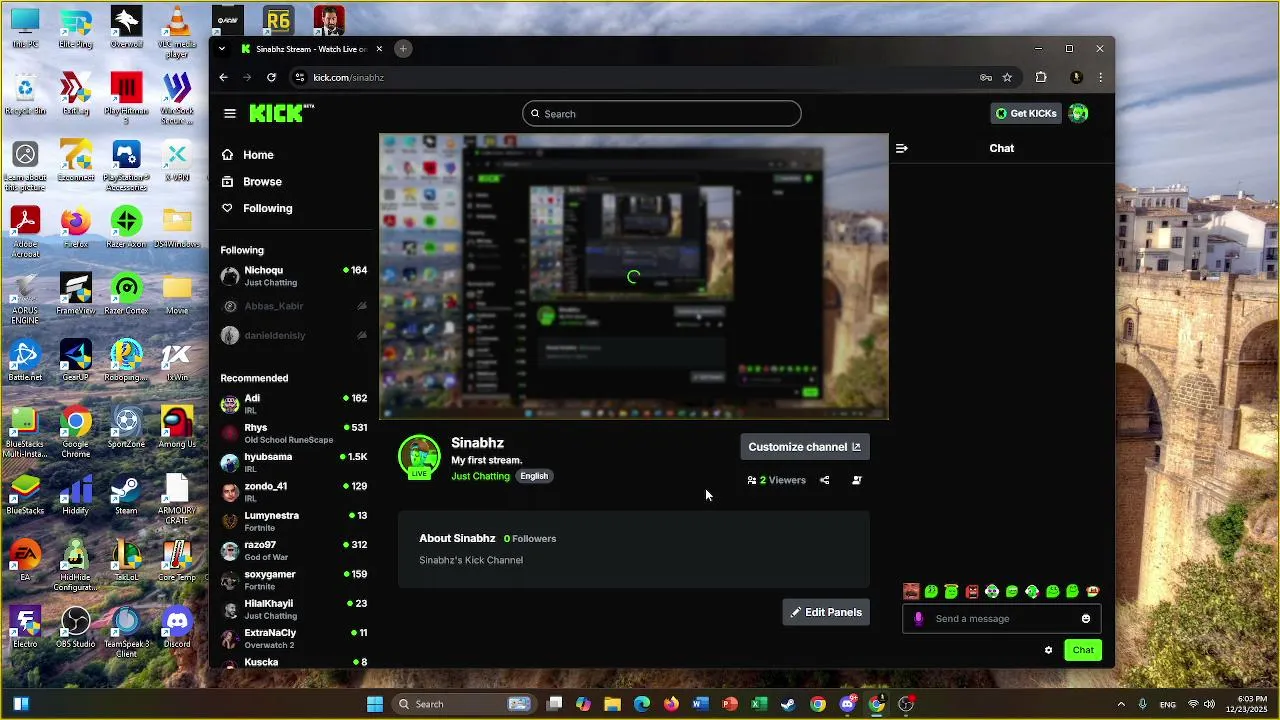Bookmark this page with the star icon
1280x720 pixels.
click(1007, 77)
